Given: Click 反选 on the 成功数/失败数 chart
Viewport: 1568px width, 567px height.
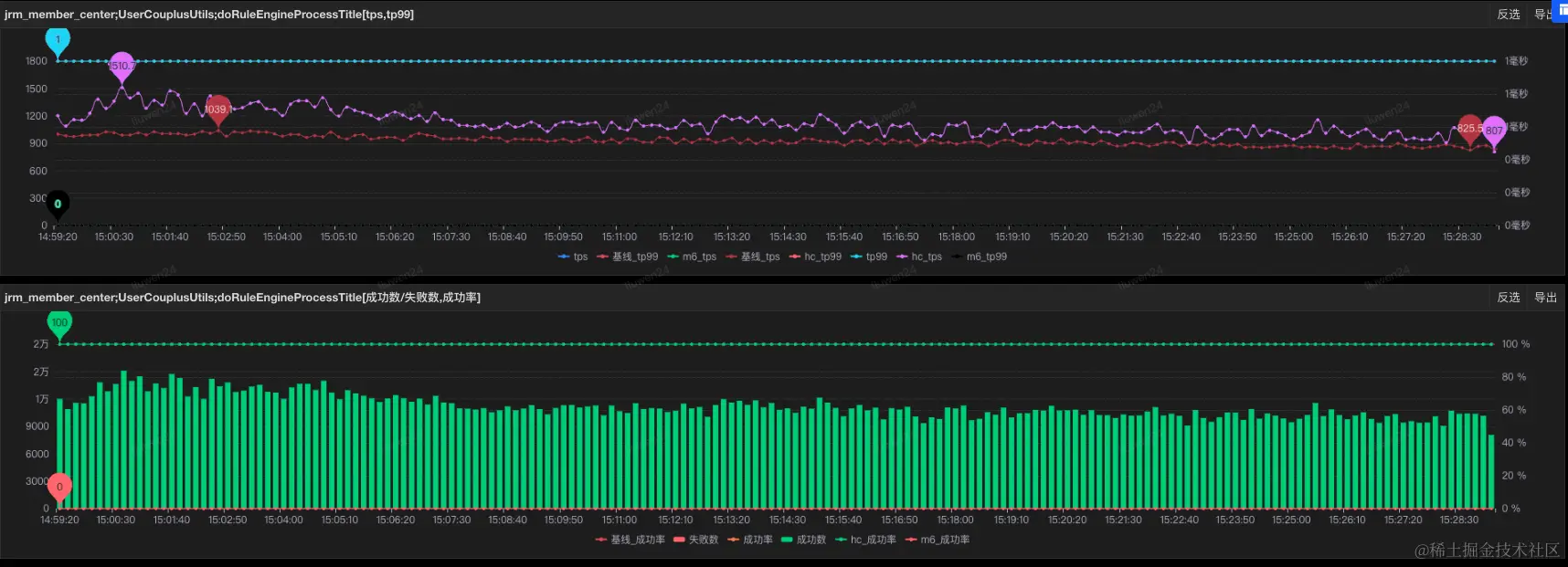Looking at the screenshot, I should [1509, 298].
